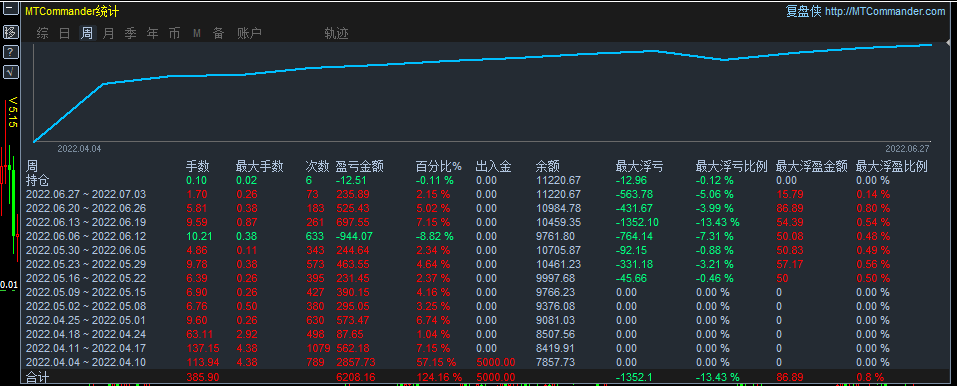Click the 手数 column header
The image size is (957, 386).
[198, 166]
